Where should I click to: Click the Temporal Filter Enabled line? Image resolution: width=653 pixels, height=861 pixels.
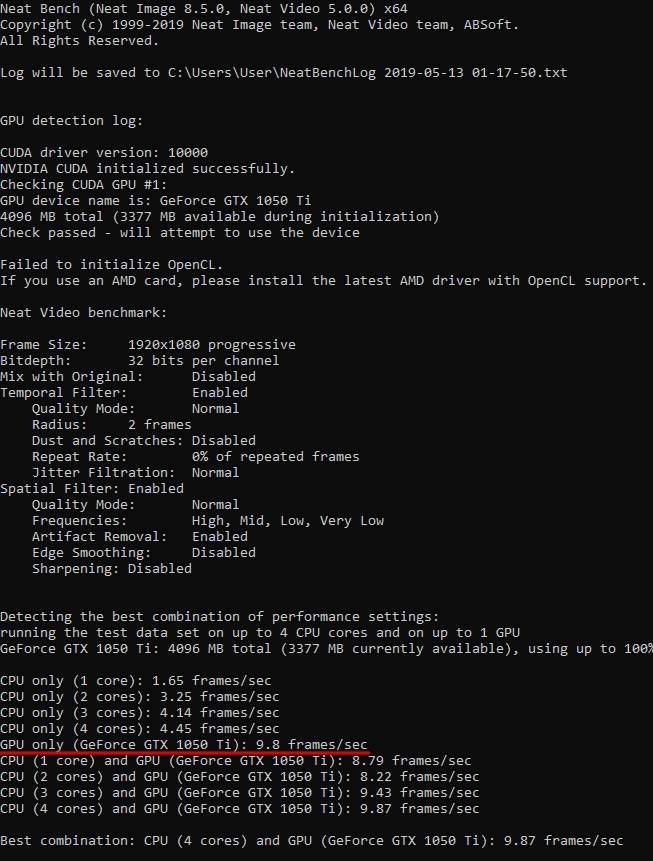point(124,393)
